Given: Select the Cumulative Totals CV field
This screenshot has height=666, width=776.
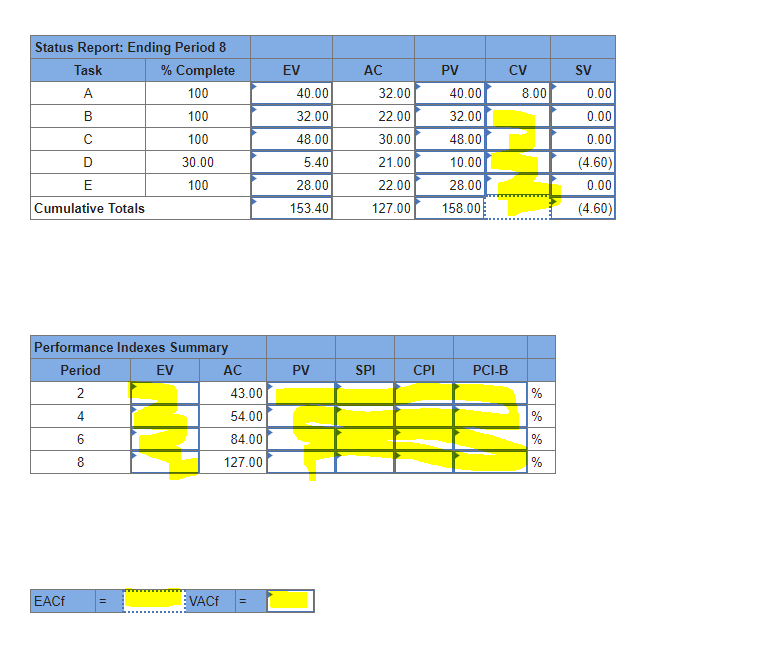Looking at the screenshot, I should [518, 208].
